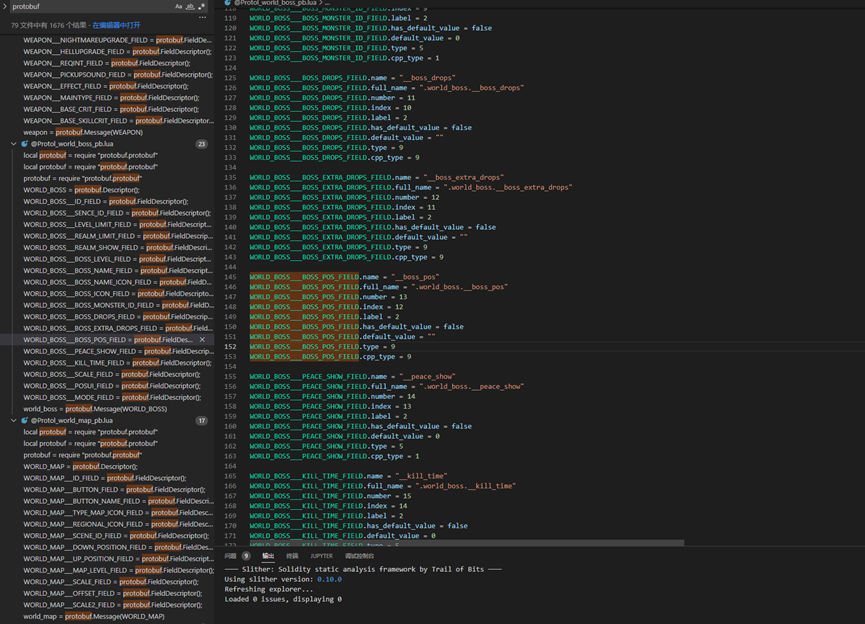The height and width of the screenshot is (624, 865).
Task: Collapse the @Protol_world_boss_pb.lua results group
Action: tap(14, 144)
